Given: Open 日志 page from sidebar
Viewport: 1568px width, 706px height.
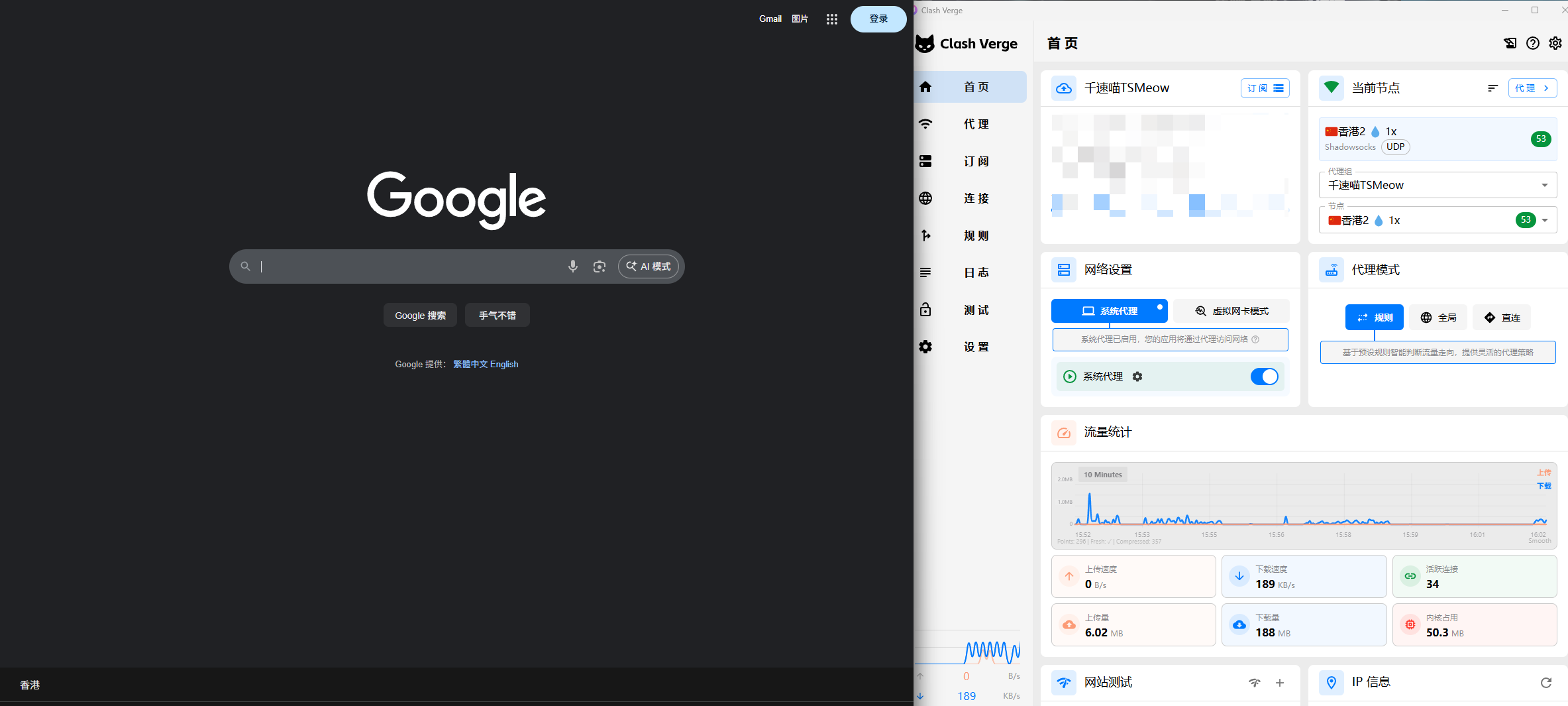Looking at the screenshot, I should point(975,272).
